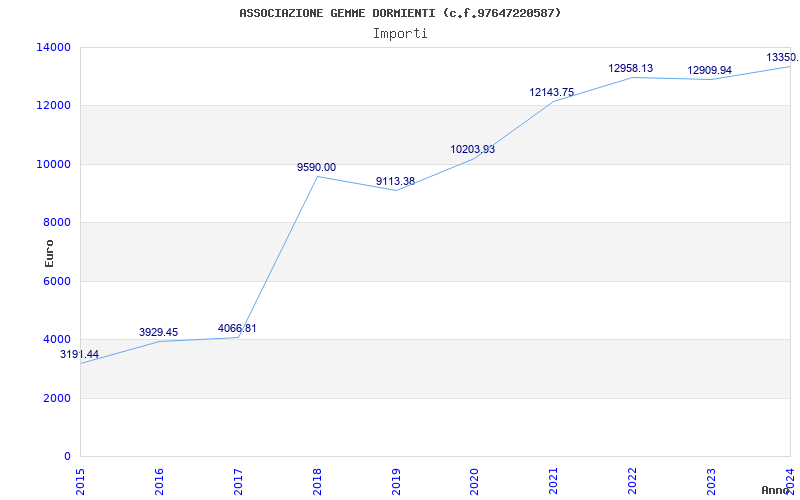Click the 2023 x-axis label
Viewport: 800px width, 500px height.
pyautogui.click(x=712, y=482)
